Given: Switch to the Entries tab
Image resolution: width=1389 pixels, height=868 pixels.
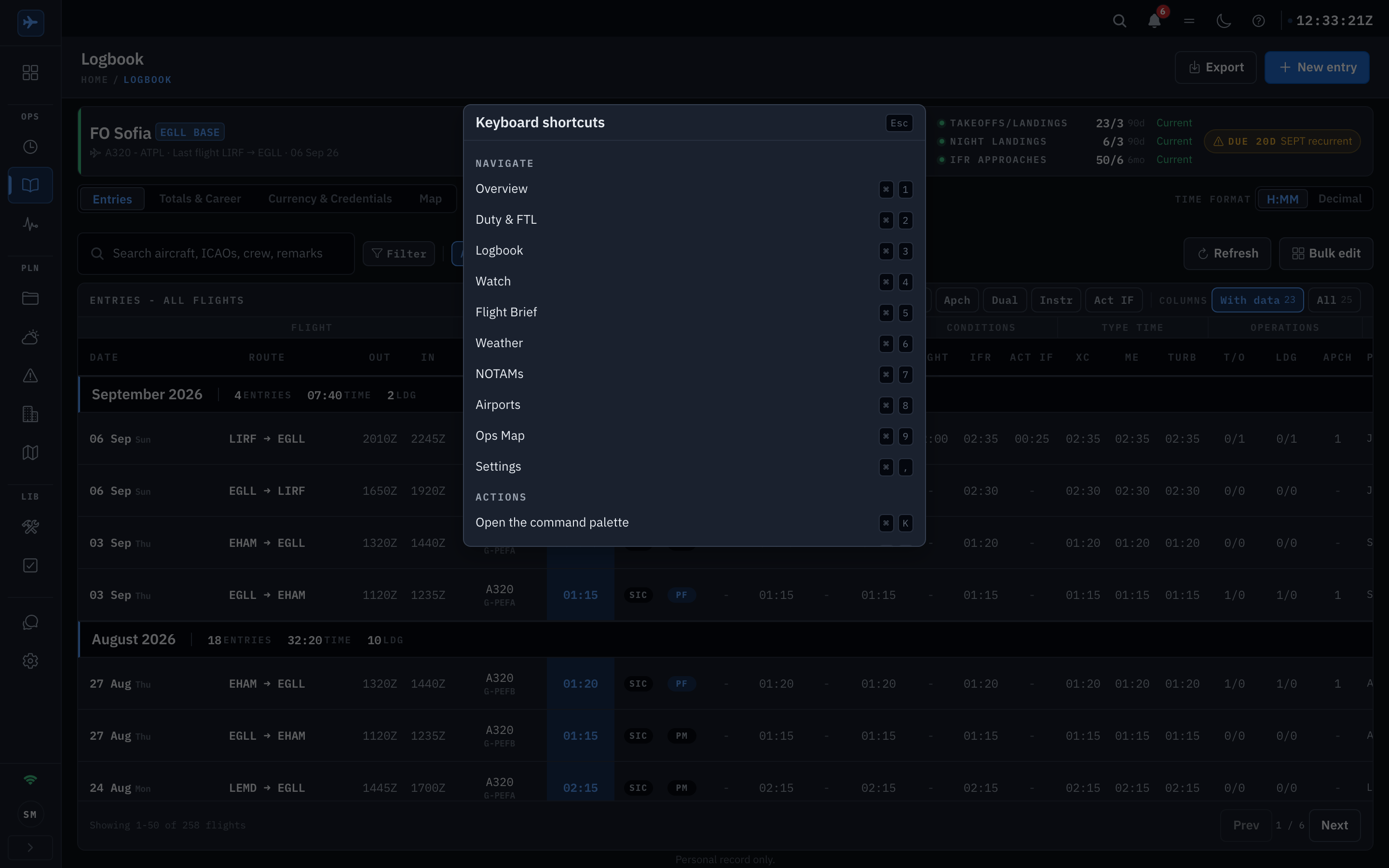Looking at the screenshot, I should (112, 199).
